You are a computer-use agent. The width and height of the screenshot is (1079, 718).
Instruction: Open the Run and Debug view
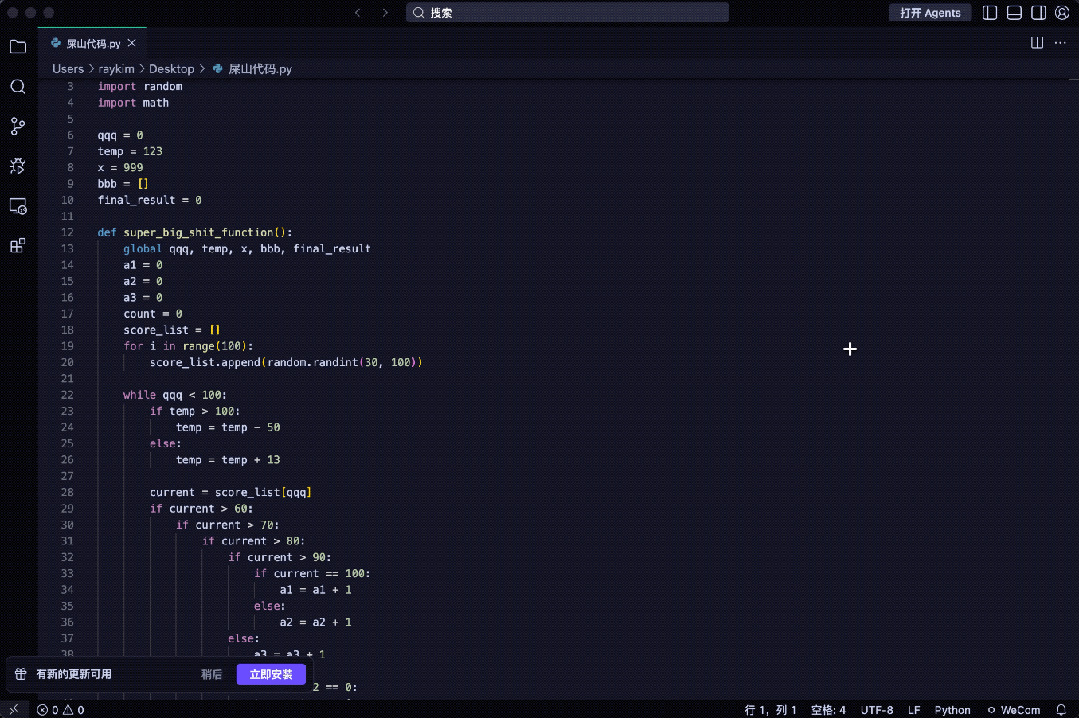[18, 166]
